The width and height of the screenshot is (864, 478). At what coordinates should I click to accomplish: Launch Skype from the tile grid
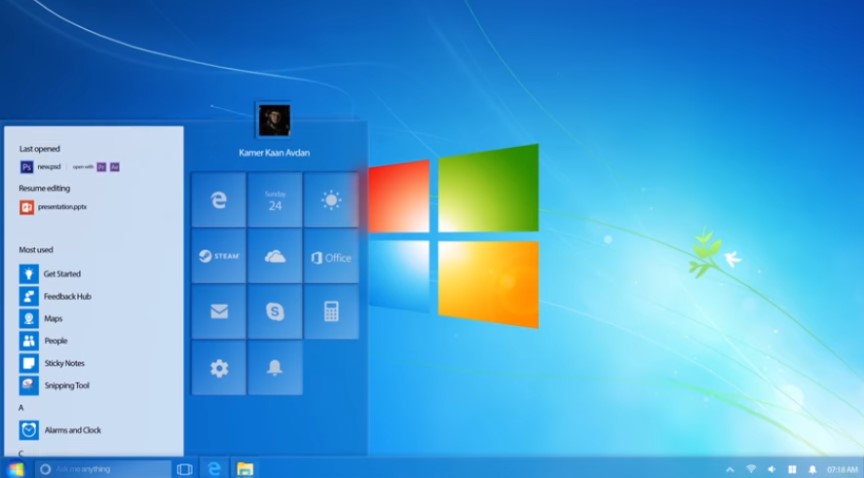[x=275, y=312]
